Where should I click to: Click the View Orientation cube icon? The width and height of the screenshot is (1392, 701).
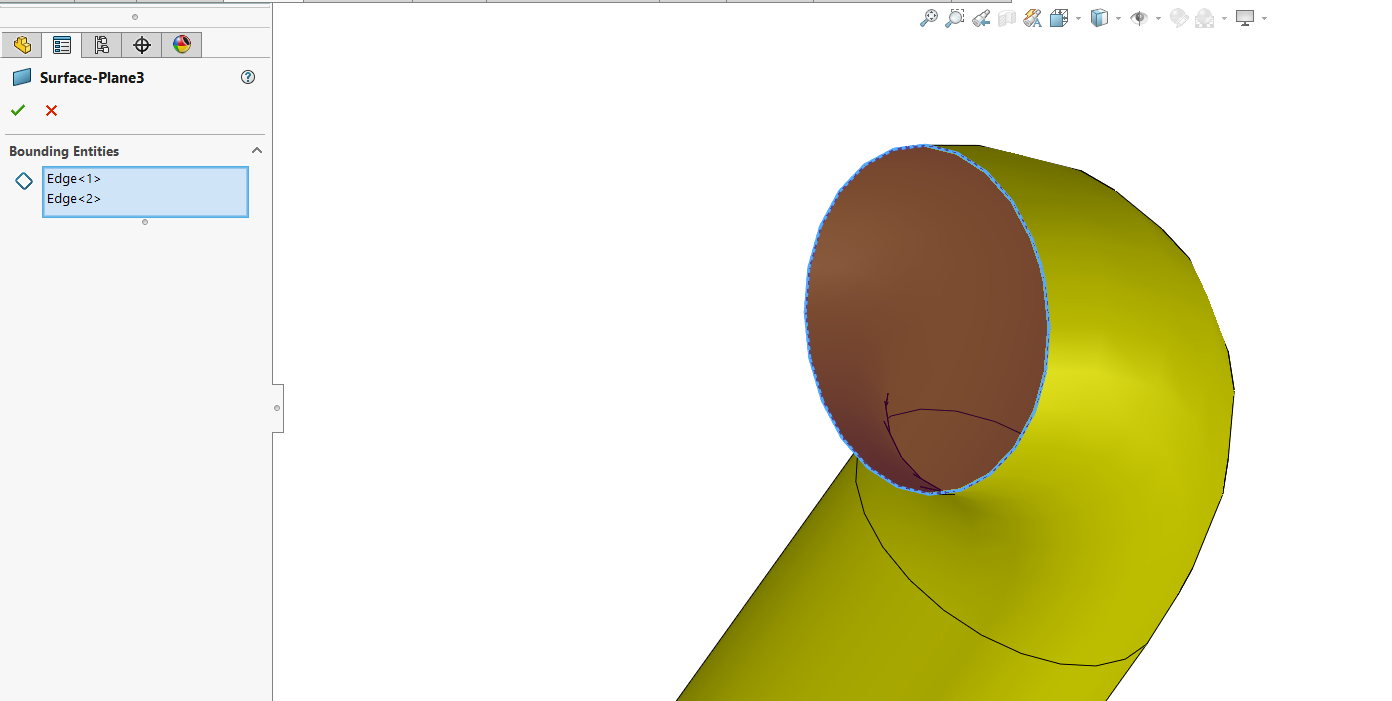coord(1059,18)
